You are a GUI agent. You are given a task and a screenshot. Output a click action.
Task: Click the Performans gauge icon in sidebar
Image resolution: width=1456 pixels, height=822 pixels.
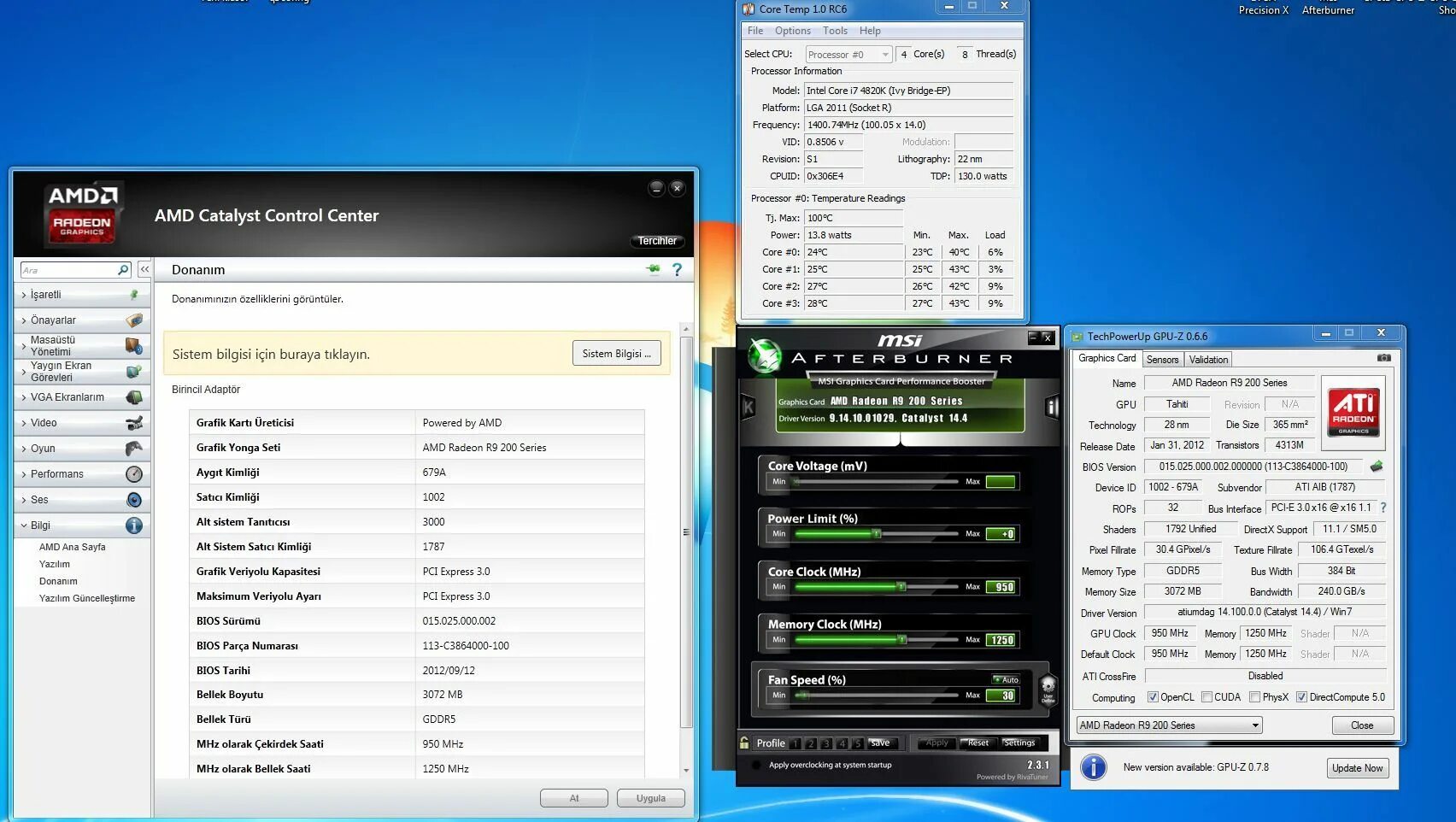click(134, 474)
